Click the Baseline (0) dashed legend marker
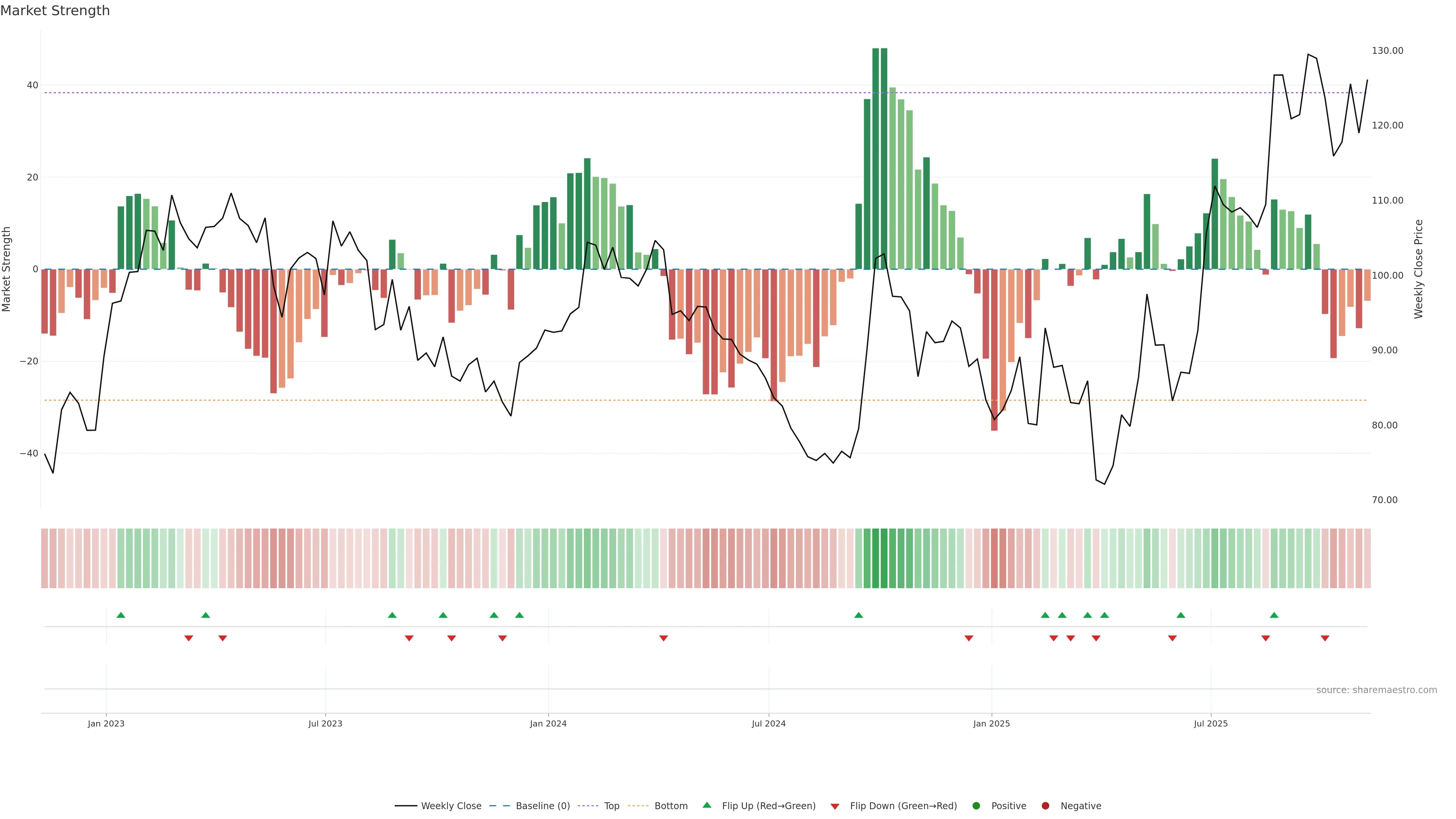 click(x=499, y=806)
